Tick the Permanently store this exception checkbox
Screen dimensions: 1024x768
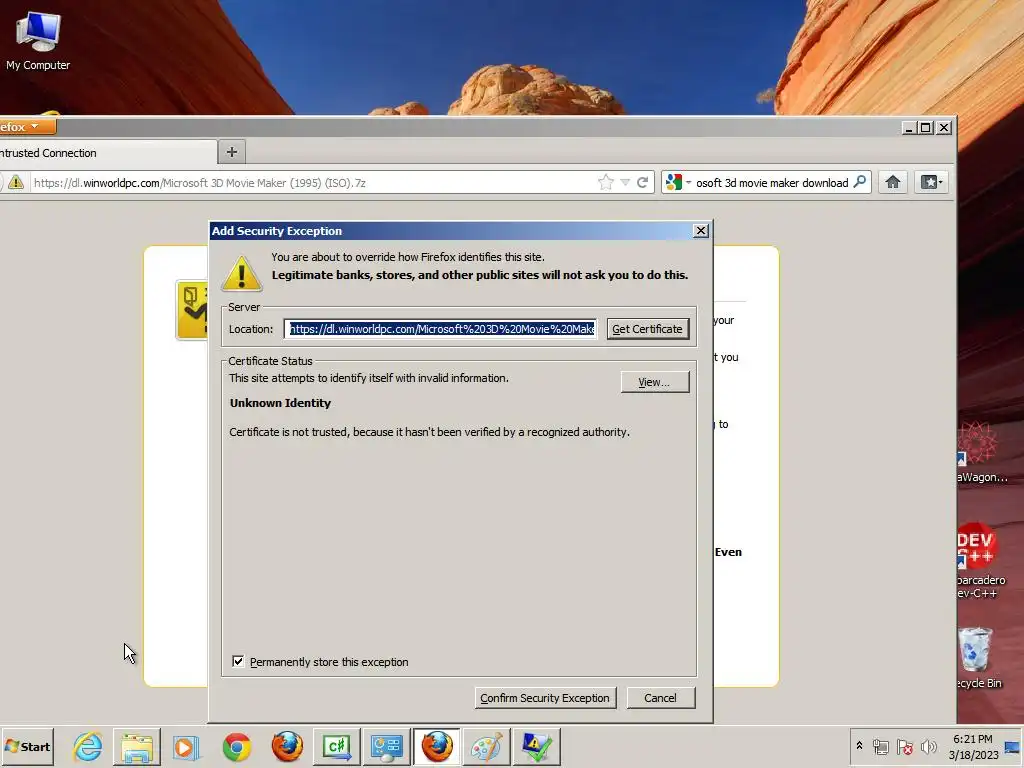[x=238, y=662]
